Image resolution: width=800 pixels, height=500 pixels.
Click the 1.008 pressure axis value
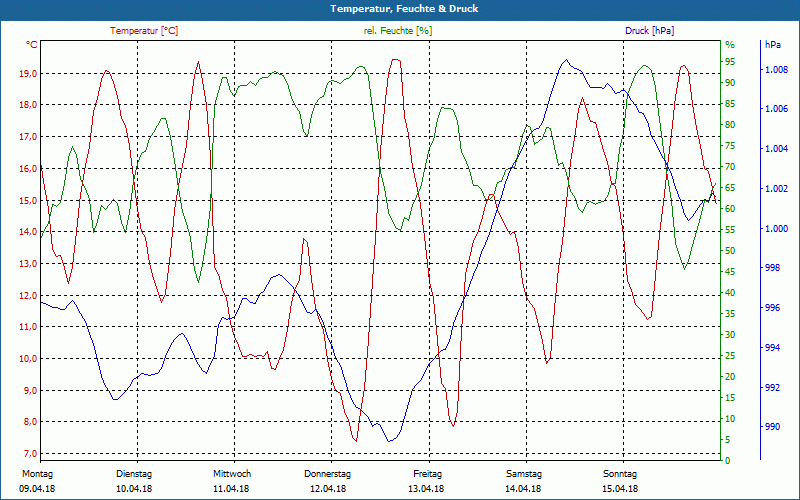click(x=777, y=69)
